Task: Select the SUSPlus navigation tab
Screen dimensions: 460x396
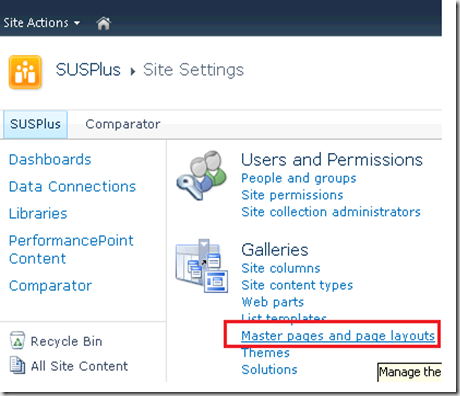Action: coord(35,124)
